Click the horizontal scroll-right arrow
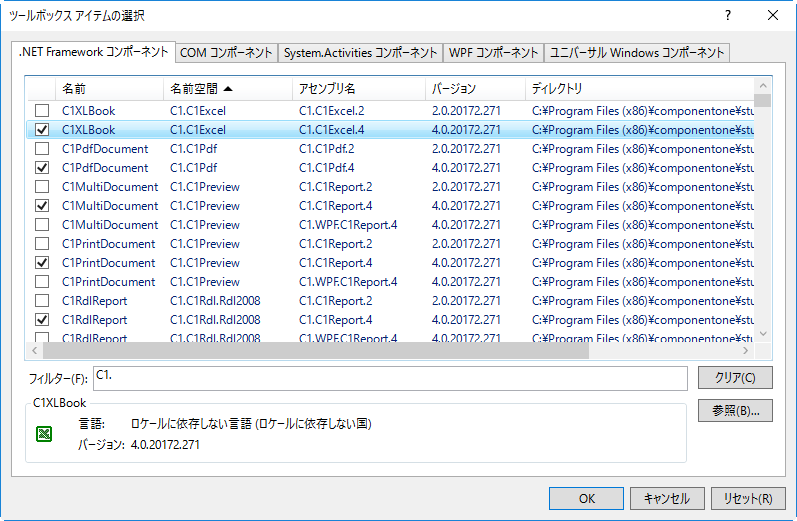The image size is (797, 521). pyautogui.click(x=746, y=350)
